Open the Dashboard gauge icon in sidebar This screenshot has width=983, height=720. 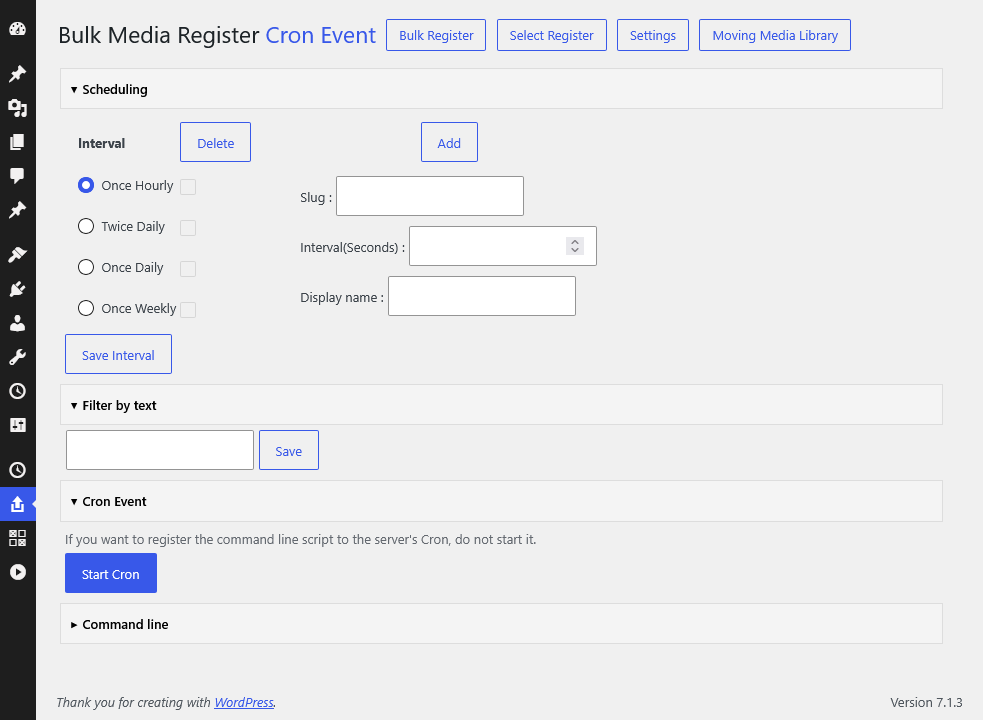click(18, 29)
